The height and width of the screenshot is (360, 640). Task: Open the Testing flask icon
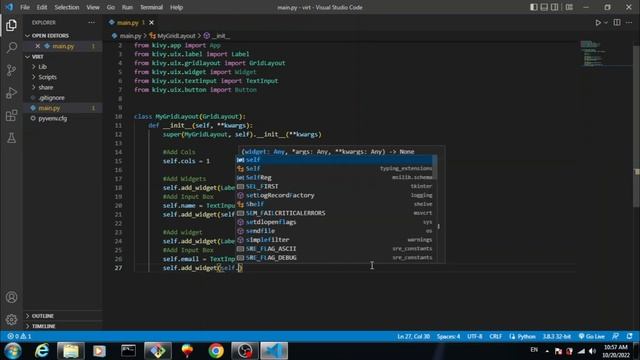(11, 138)
